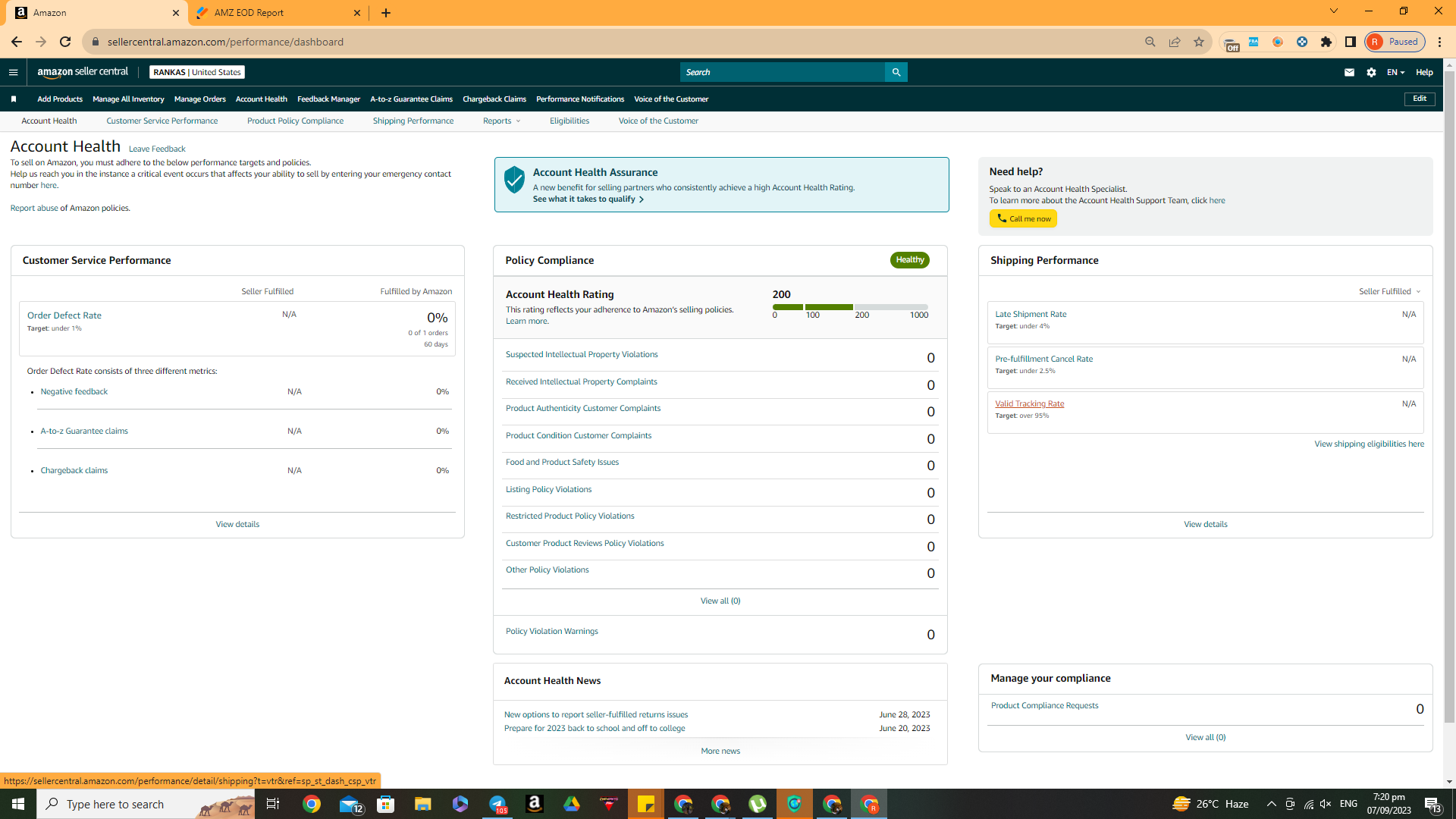Open a new browser tab
1456x819 pixels.
point(386,13)
